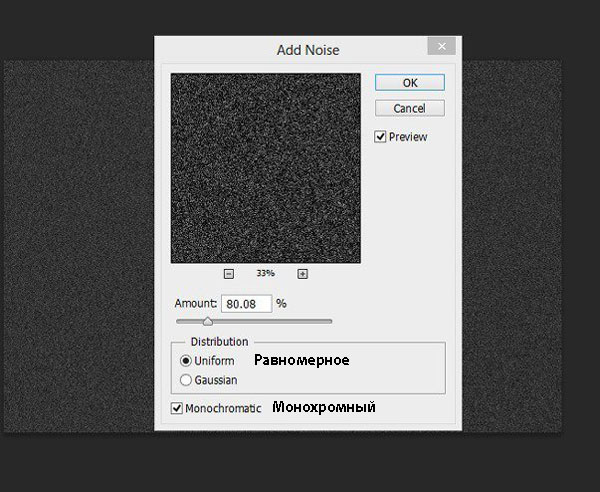600x492 pixels.
Task: Zoom out the noise preview with minus button
Action: (228, 274)
